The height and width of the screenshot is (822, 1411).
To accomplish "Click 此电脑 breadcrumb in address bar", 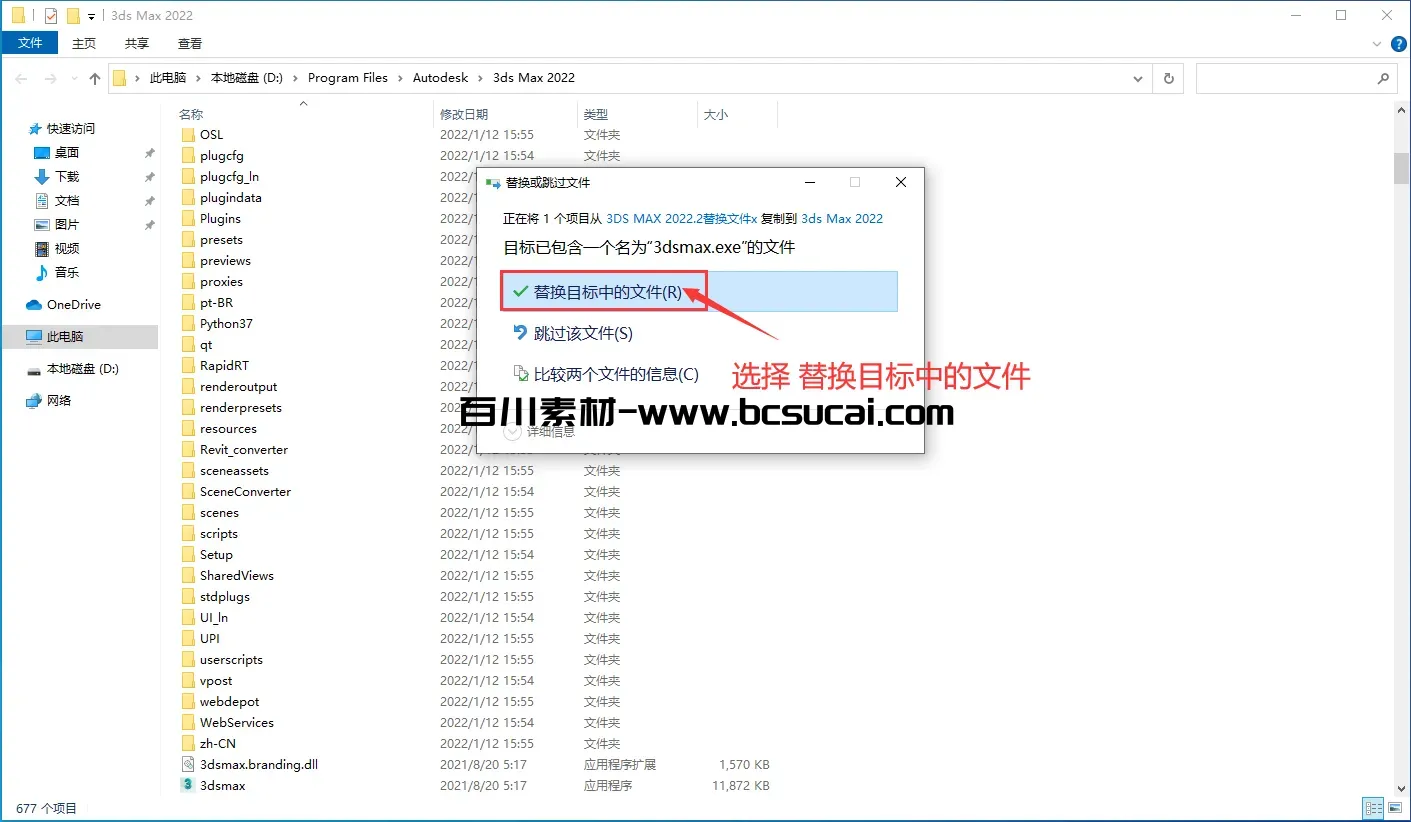I will point(168,78).
